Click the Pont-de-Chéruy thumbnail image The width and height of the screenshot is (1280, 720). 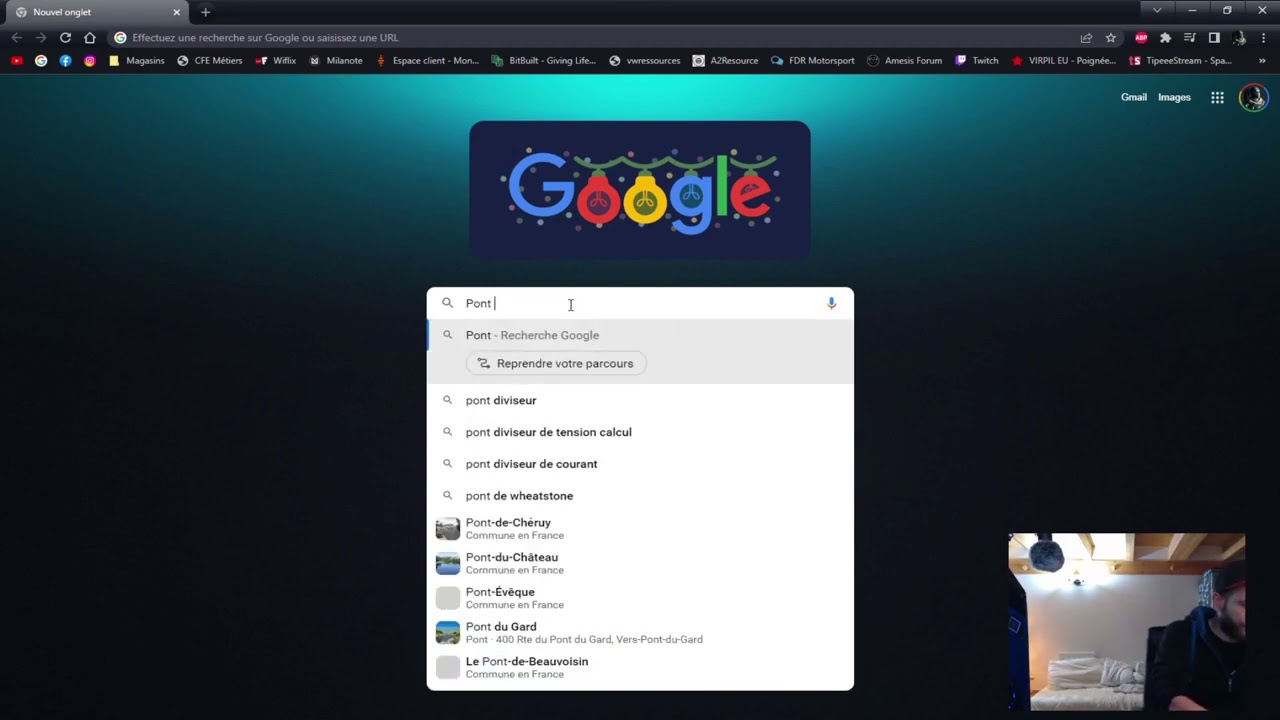click(x=448, y=529)
